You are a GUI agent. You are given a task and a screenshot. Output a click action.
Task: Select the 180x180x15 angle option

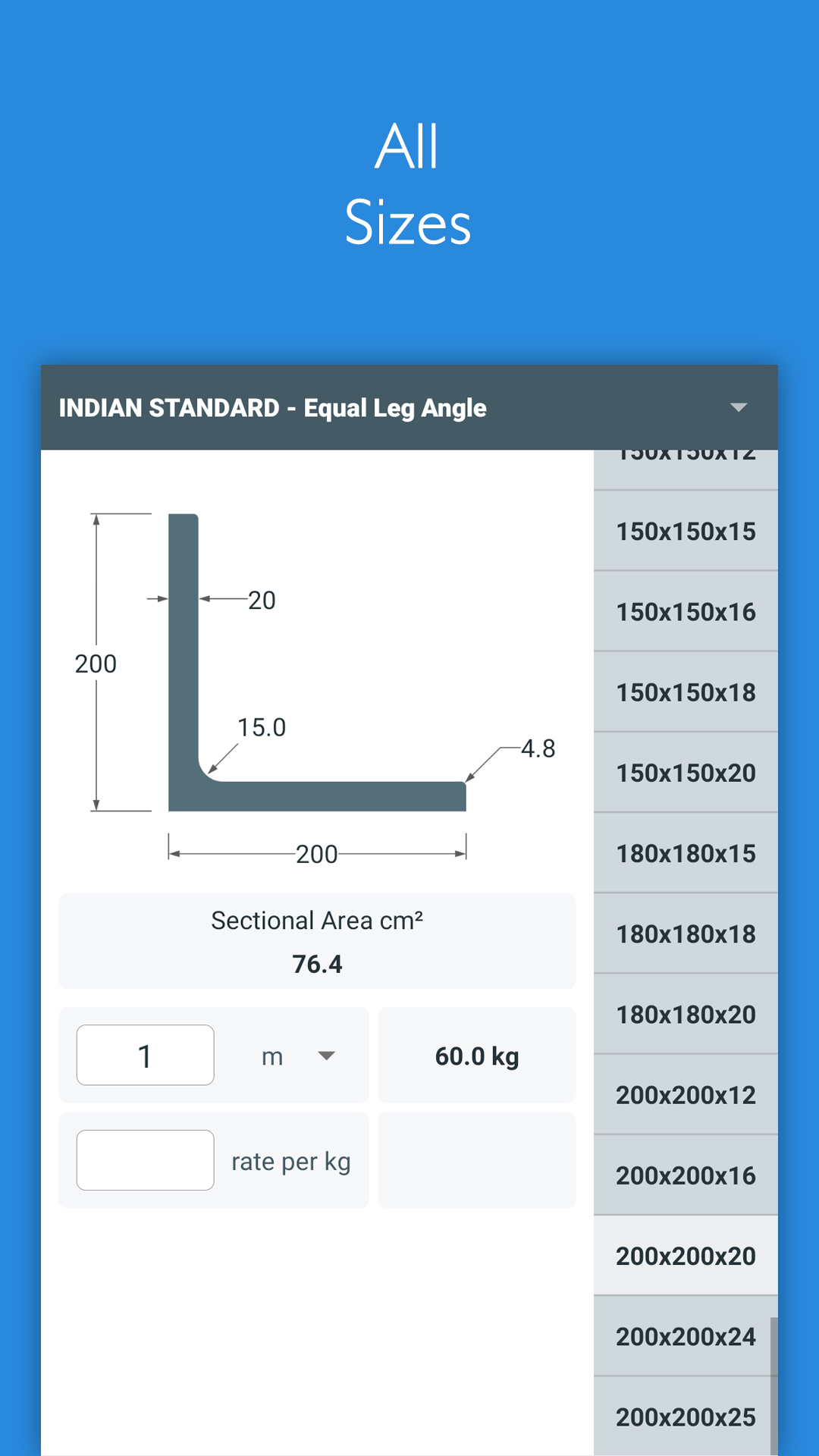click(685, 853)
